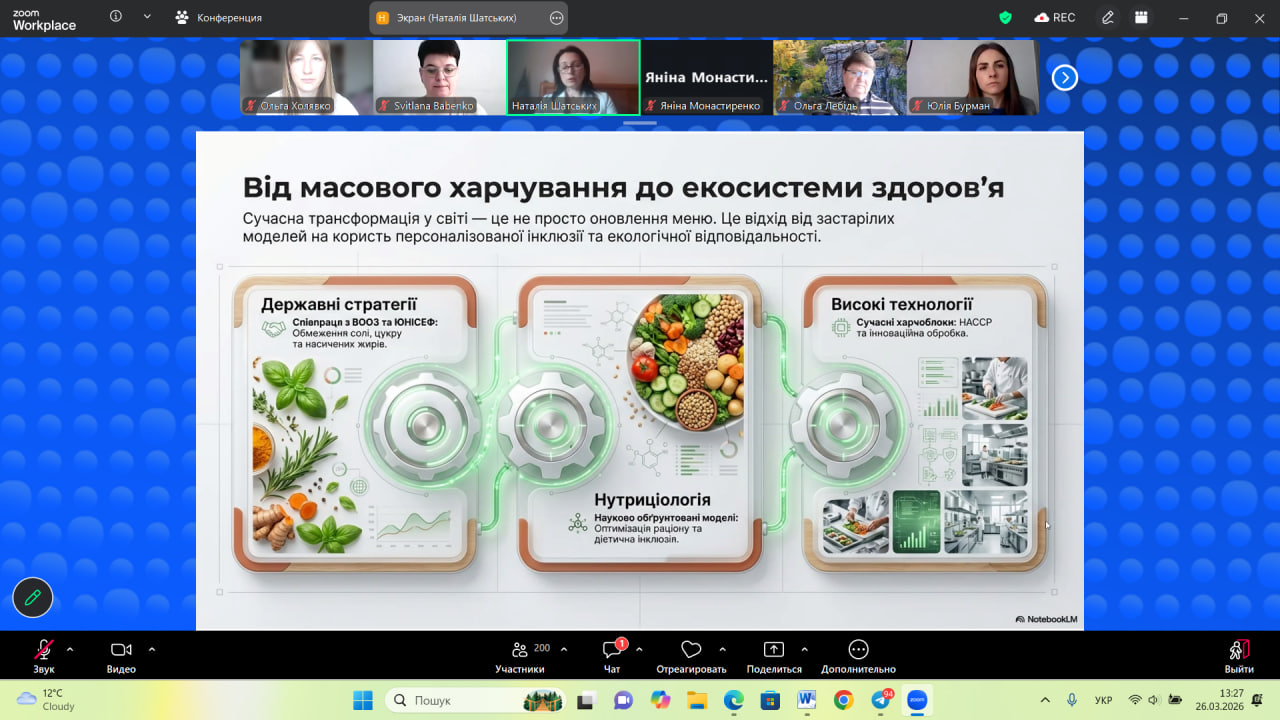Select the Конференция tab
Image resolution: width=1280 pixels, height=720 pixels.
pyautogui.click(x=218, y=18)
